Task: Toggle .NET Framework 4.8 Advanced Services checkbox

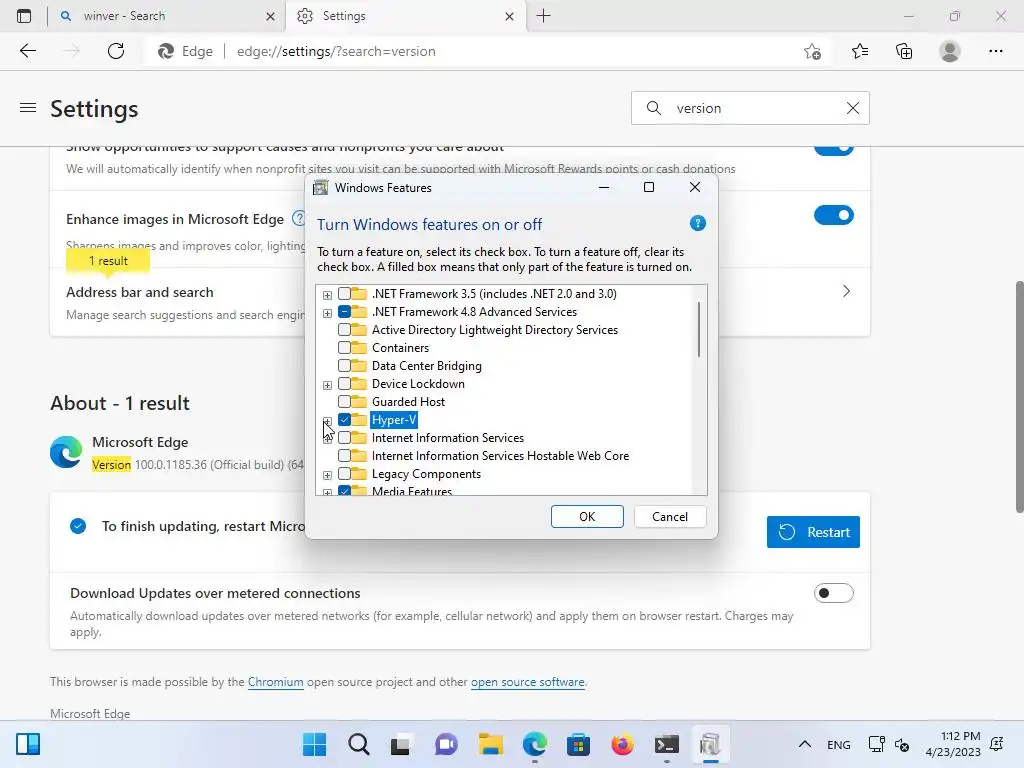Action: tap(344, 312)
